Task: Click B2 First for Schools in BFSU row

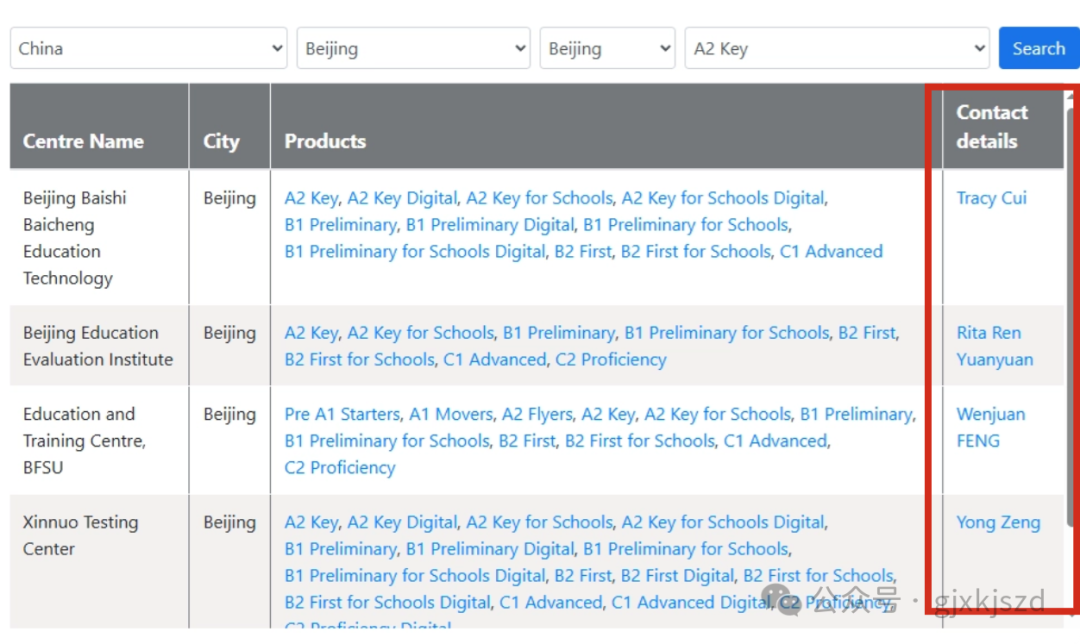Action: tap(640, 442)
